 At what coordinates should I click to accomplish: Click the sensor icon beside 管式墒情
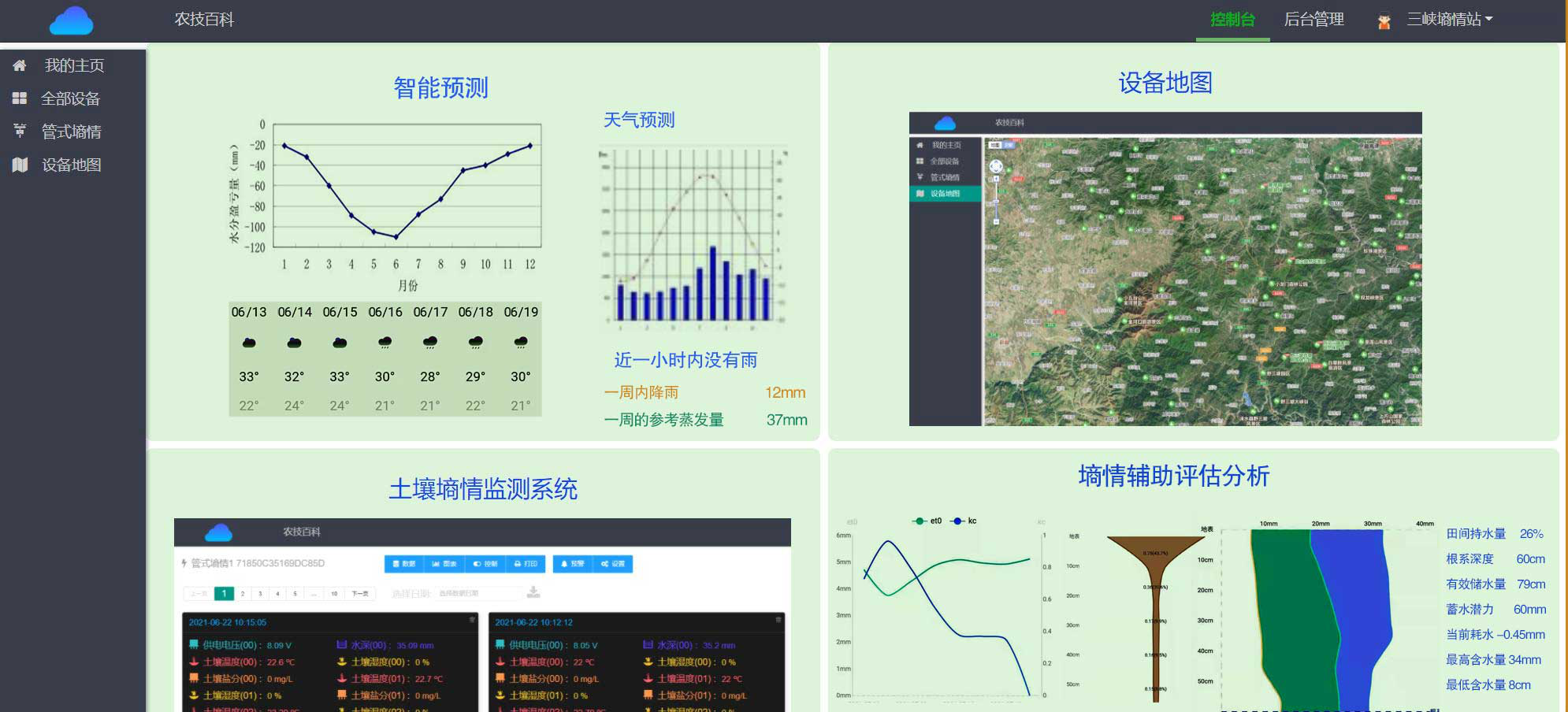[x=20, y=131]
